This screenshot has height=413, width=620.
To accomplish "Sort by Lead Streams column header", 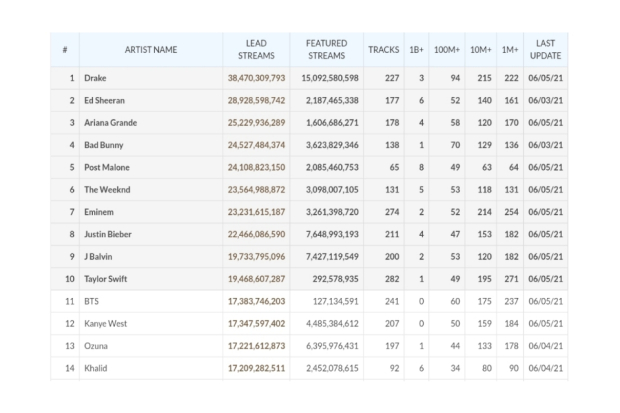I will (x=256, y=49).
